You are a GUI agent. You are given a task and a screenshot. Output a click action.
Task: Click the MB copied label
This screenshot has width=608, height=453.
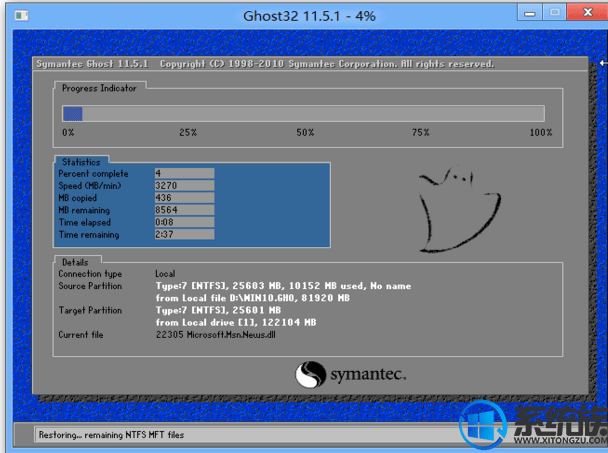click(x=78, y=198)
